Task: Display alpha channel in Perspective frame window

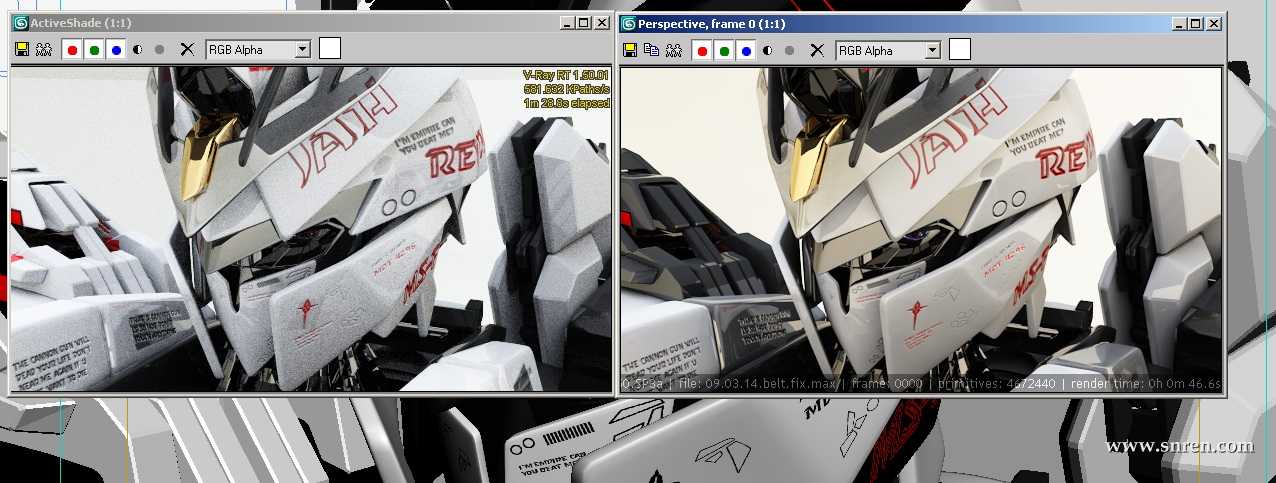Action: [x=767, y=50]
